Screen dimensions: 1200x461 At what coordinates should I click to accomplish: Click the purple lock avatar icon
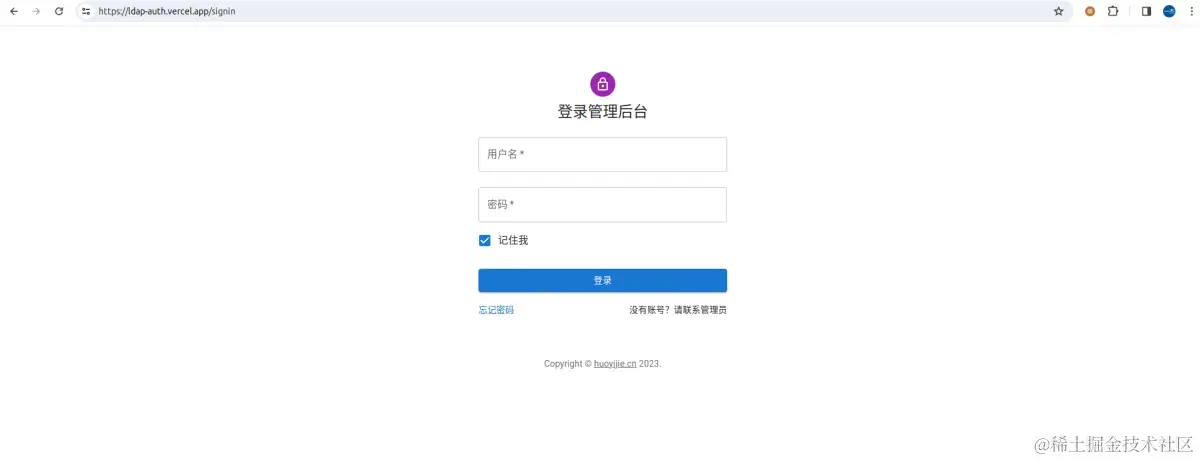tap(602, 84)
